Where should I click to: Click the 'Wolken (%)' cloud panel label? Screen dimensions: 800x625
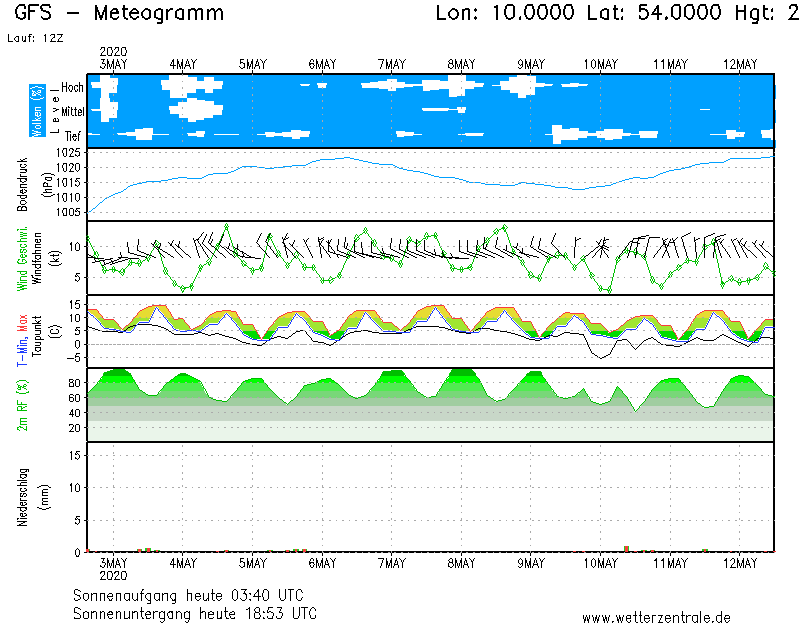click(37, 111)
